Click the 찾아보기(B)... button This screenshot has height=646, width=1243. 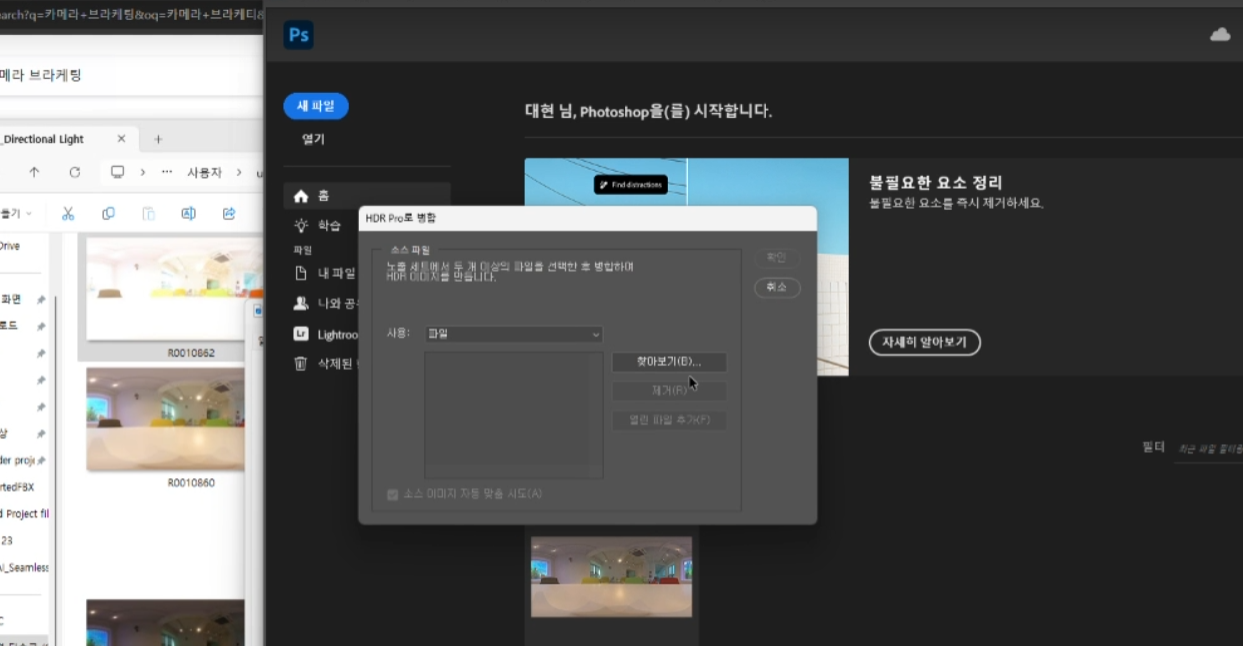coord(669,361)
